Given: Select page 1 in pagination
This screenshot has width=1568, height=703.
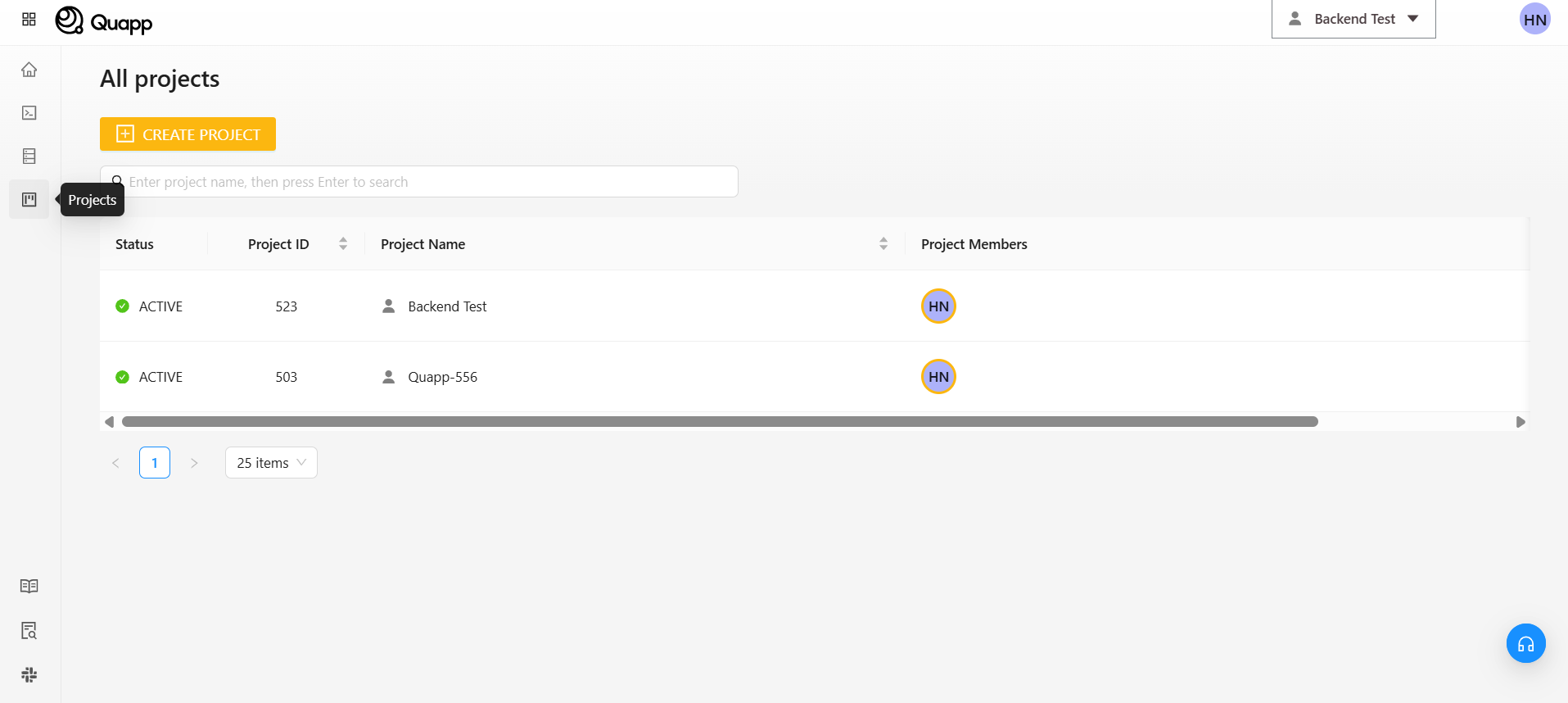Looking at the screenshot, I should click(x=155, y=463).
